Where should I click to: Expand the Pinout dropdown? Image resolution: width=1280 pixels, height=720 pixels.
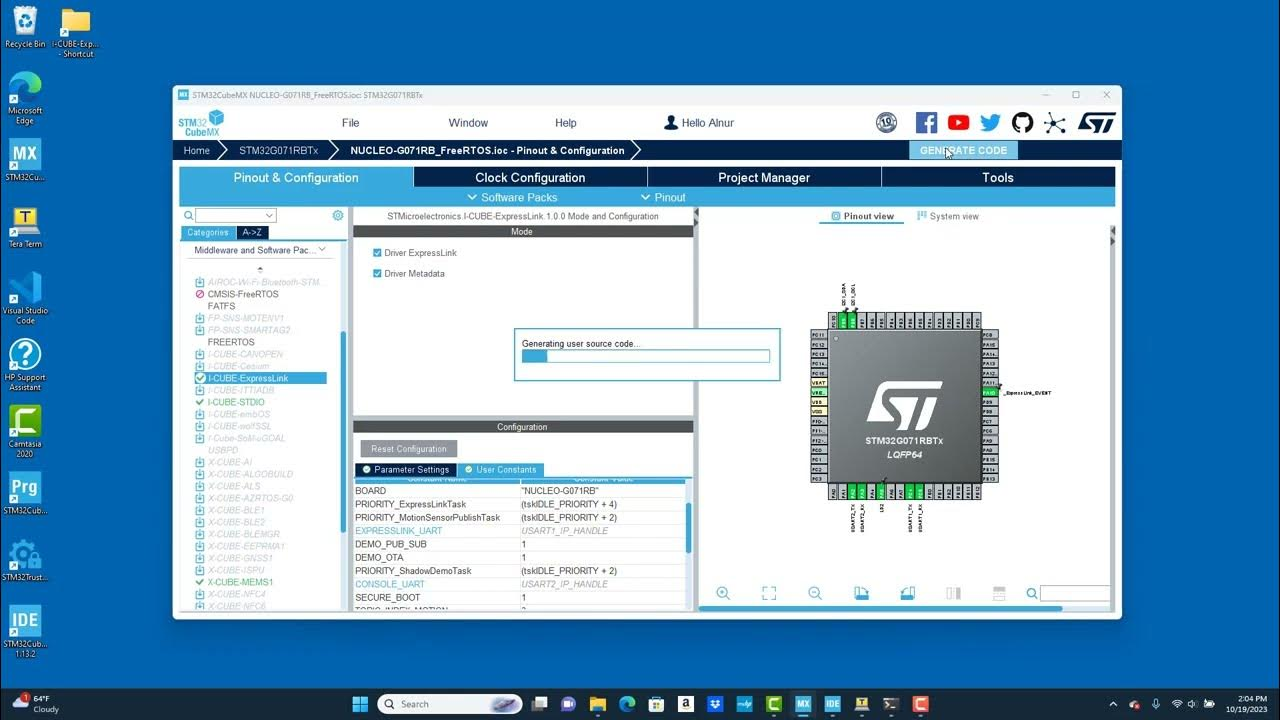click(x=664, y=197)
